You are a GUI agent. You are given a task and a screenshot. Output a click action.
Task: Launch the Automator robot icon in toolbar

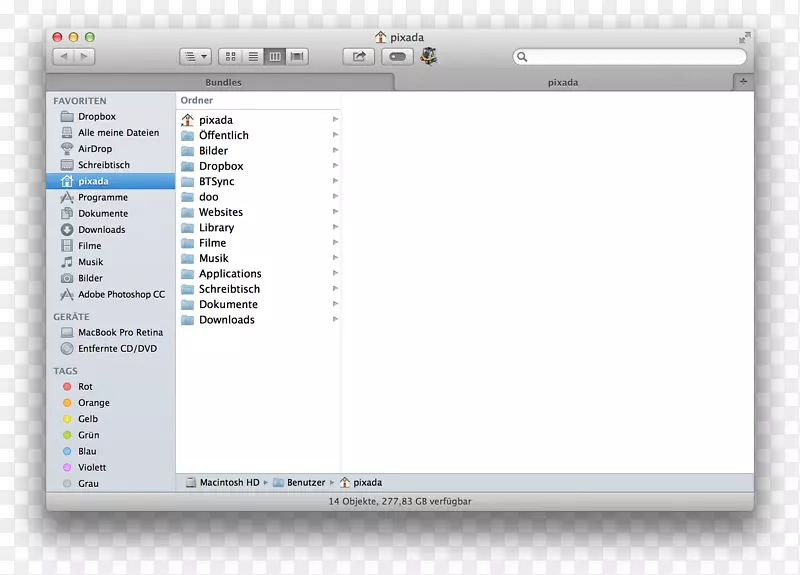(429, 56)
